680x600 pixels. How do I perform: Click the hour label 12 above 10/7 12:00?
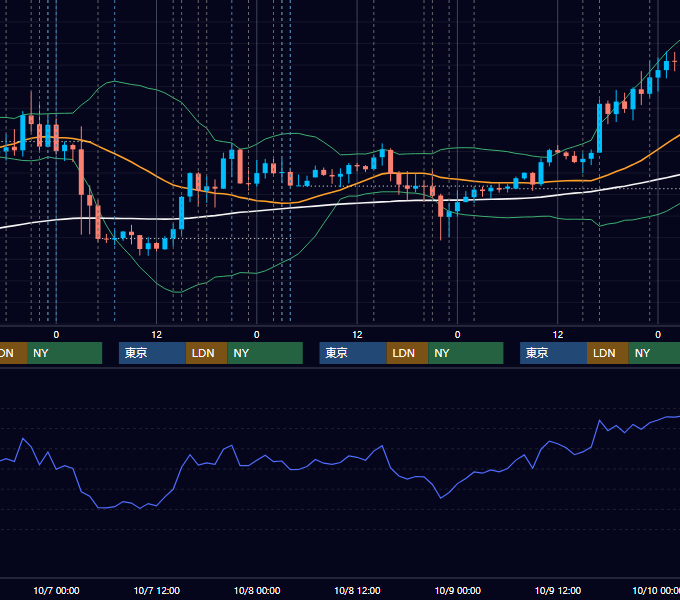pos(157,335)
